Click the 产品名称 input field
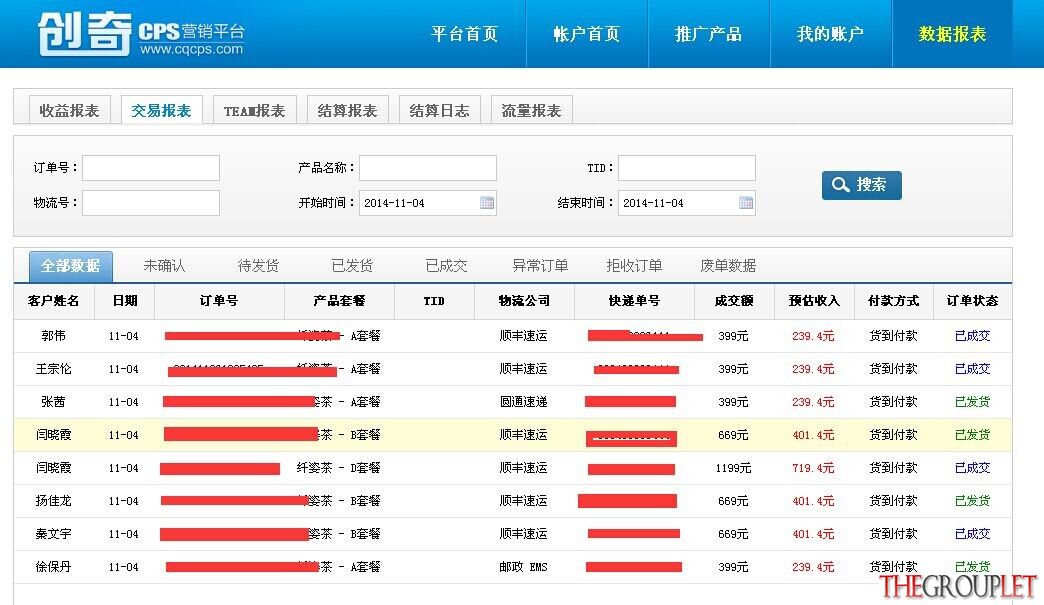This screenshot has width=1044, height=605. 428,168
